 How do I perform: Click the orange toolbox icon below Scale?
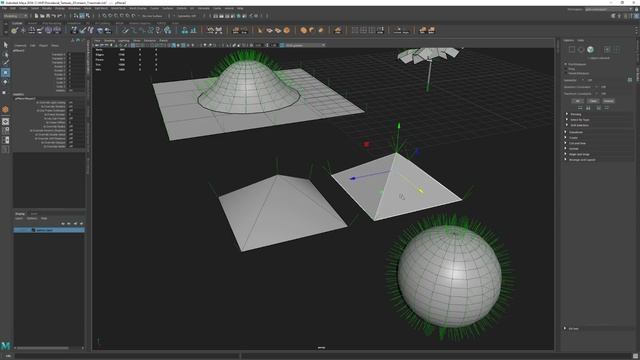tap(5, 109)
